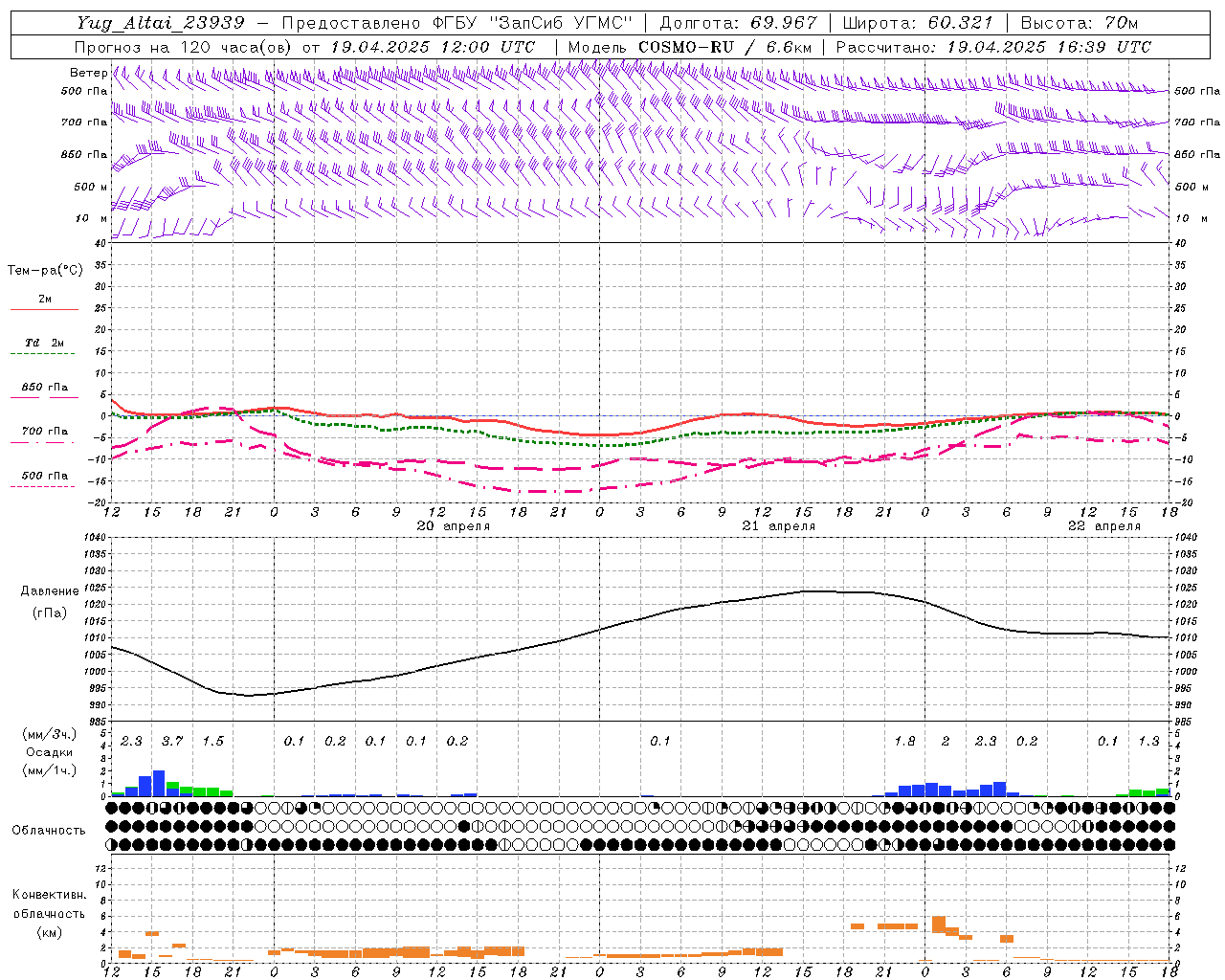Click the Осадки precipitation label
Viewport: 1225px width, 980px height.
(49, 752)
